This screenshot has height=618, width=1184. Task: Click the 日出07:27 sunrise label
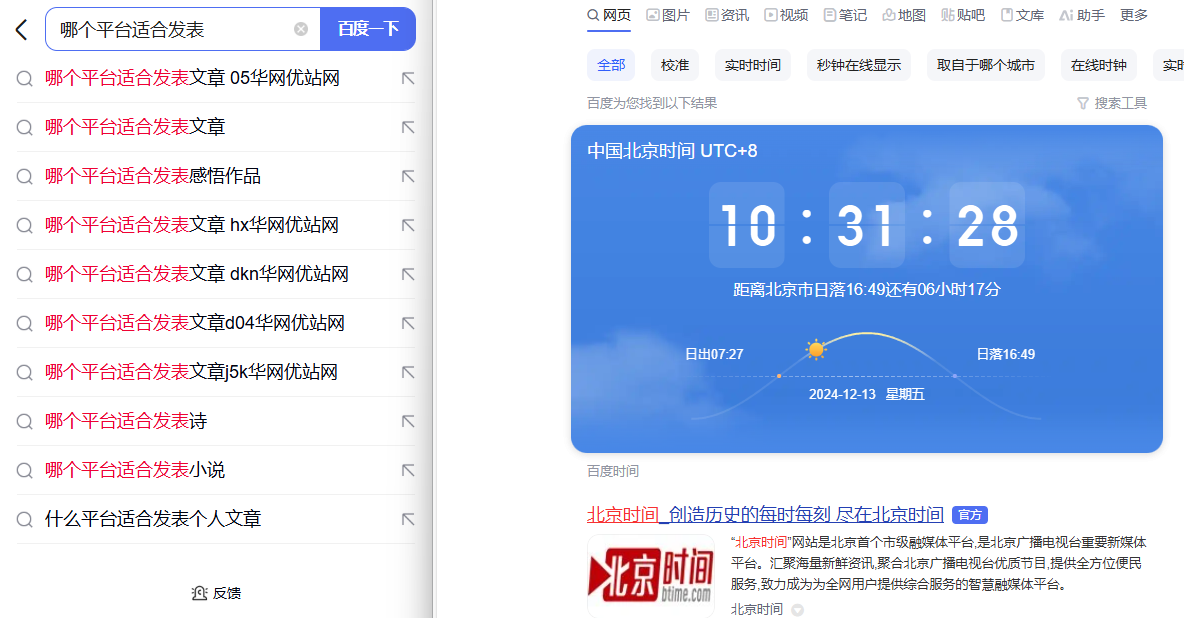[714, 354]
